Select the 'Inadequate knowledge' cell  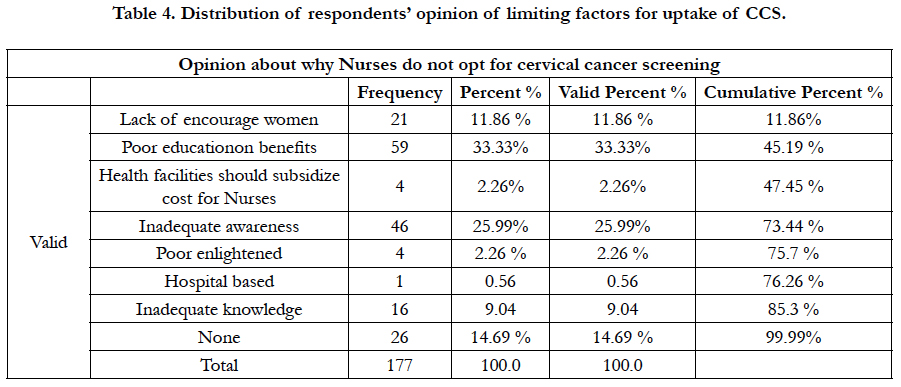[x=219, y=309]
